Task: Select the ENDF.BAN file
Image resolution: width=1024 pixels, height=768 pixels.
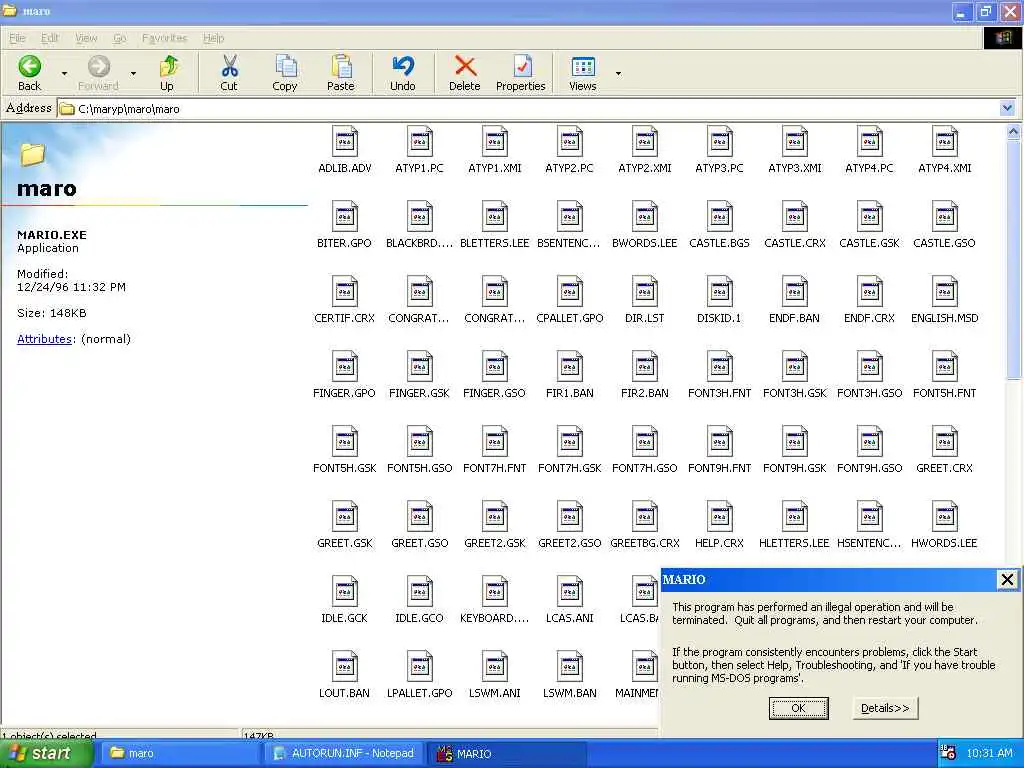Action: click(x=794, y=300)
